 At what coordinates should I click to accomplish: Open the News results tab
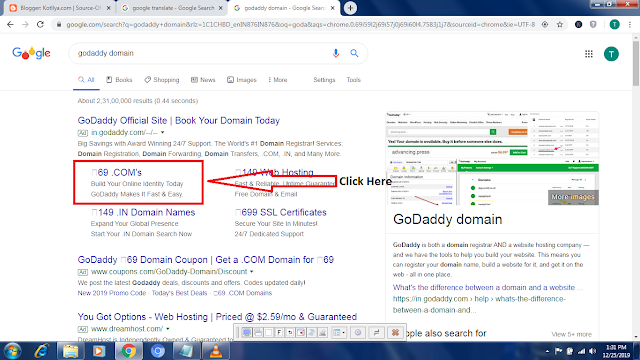click(x=203, y=80)
